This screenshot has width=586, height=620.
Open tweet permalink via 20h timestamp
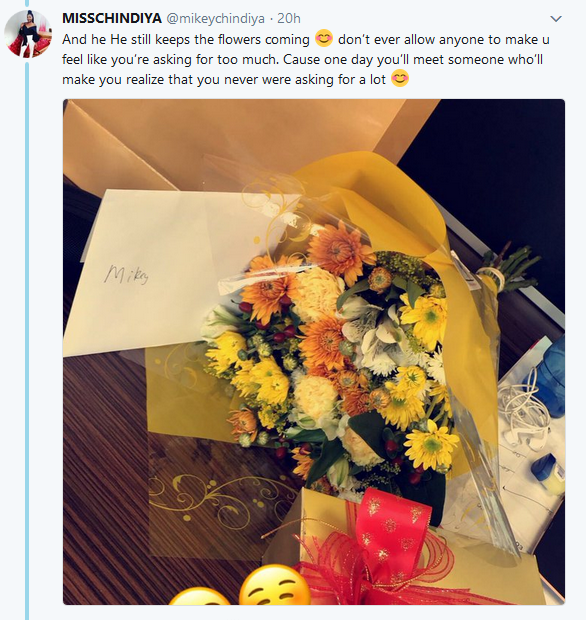289,18
